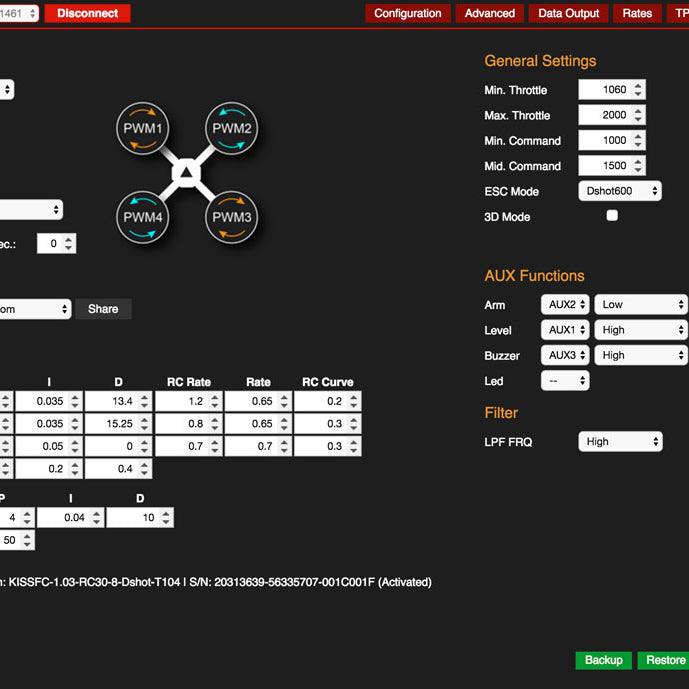Click the Share button
The height and width of the screenshot is (689, 689).
(x=103, y=309)
